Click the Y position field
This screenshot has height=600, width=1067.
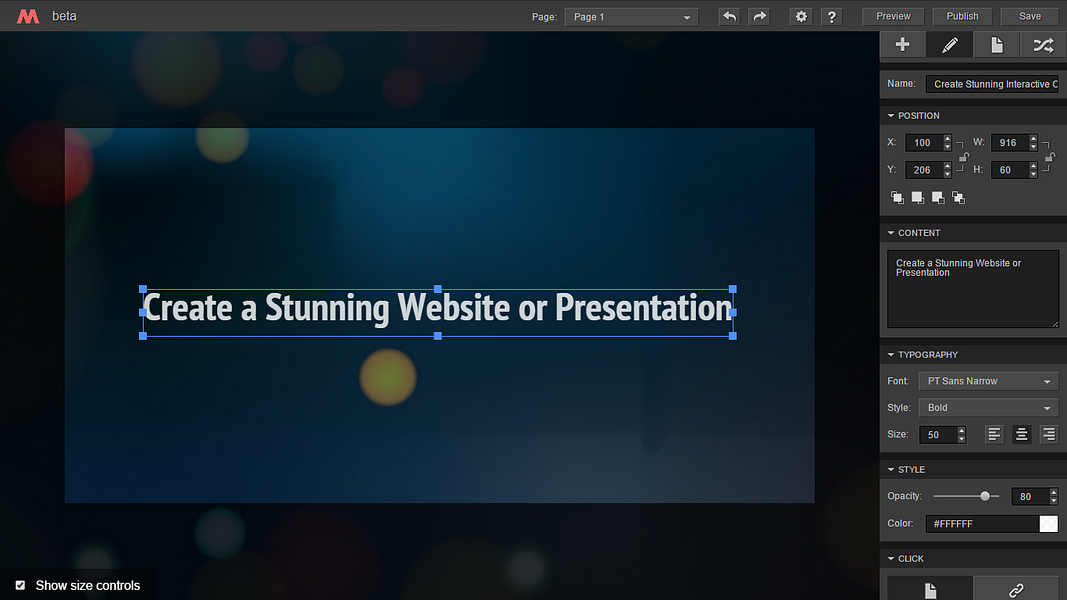click(x=923, y=170)
